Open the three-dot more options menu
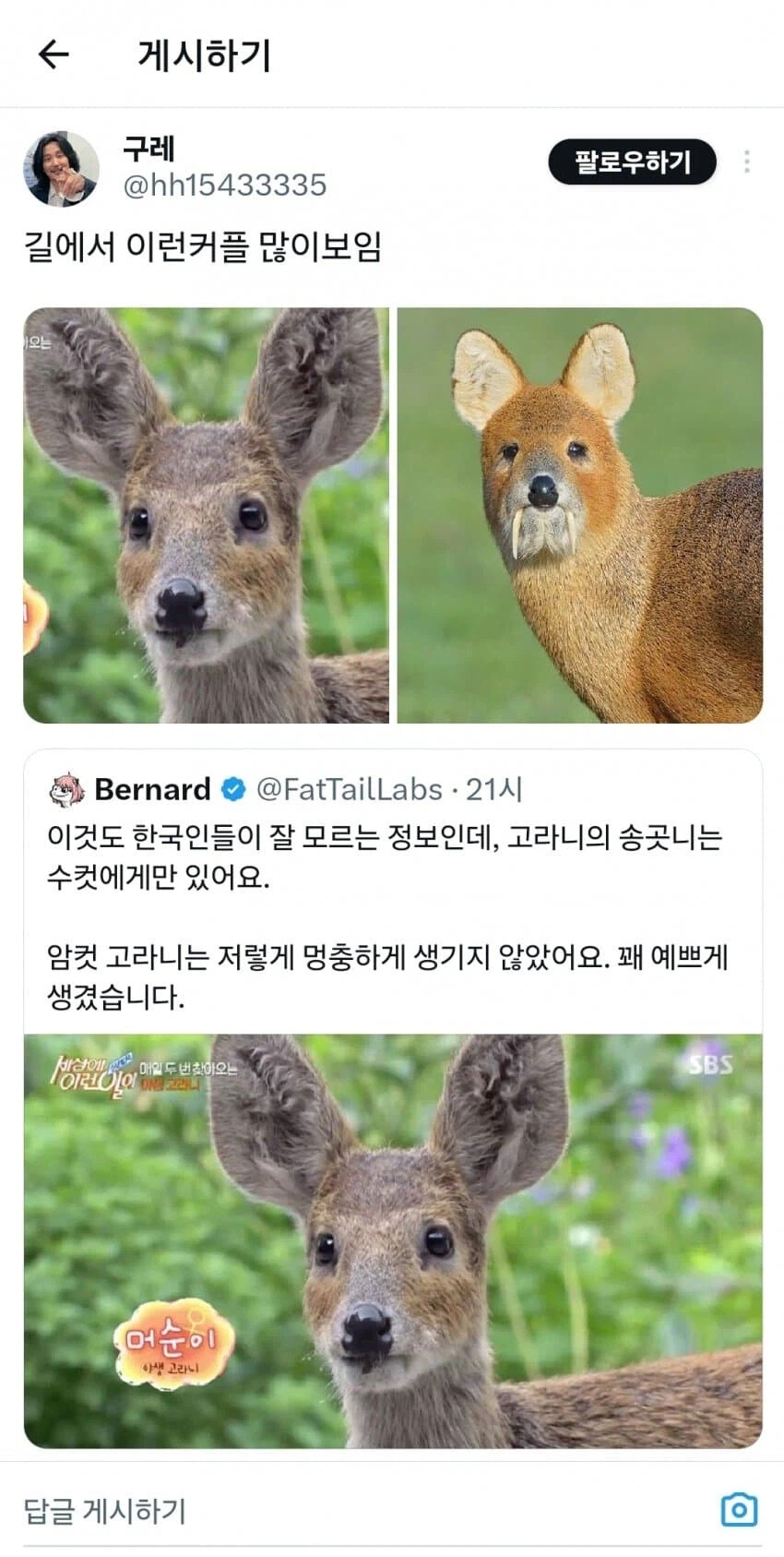The width and height of the screenshot is (784, 1557). [746, 162]
